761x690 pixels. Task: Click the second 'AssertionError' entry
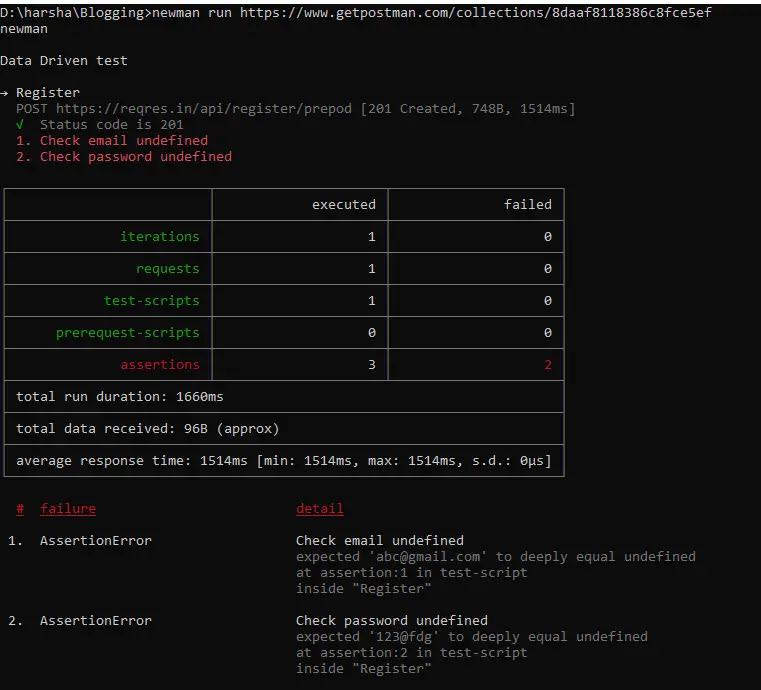point(96,621)
